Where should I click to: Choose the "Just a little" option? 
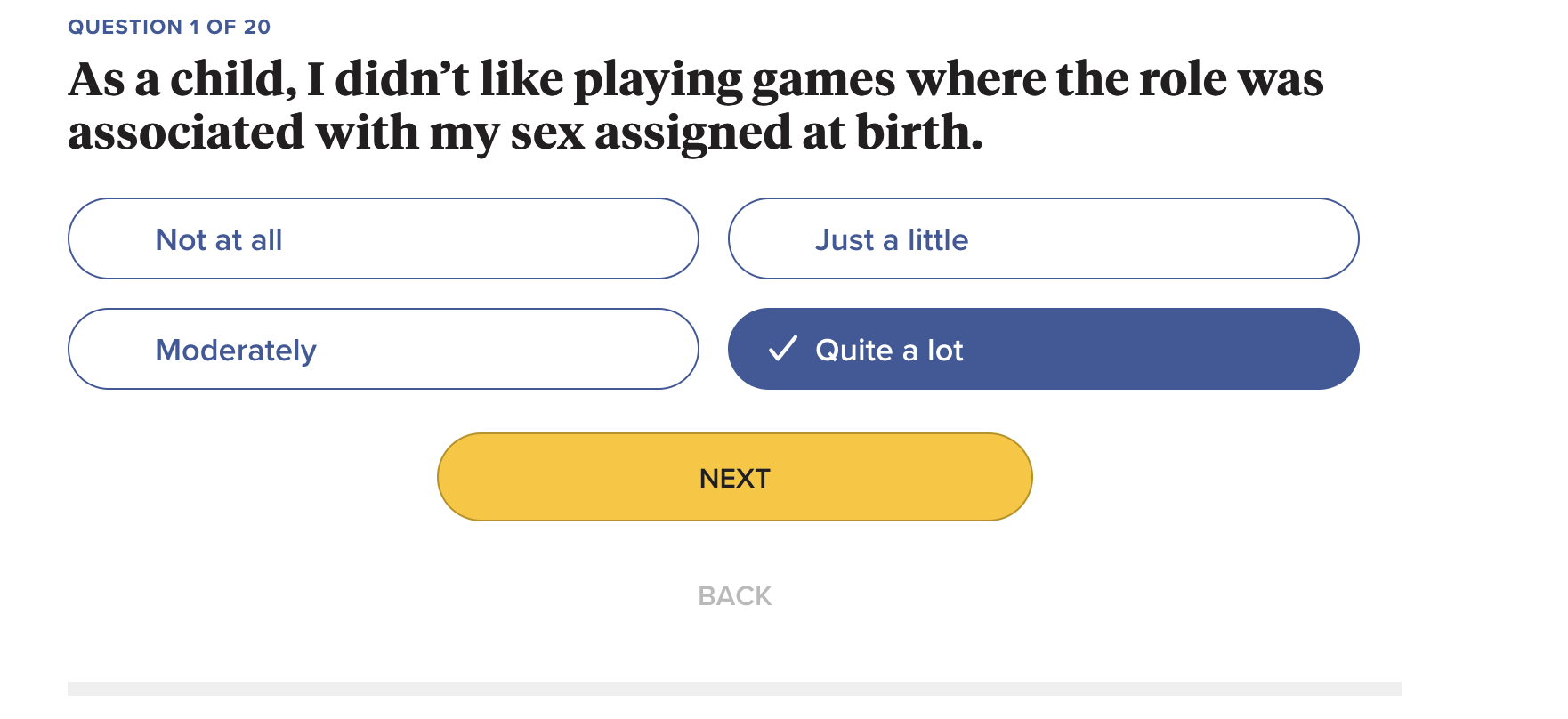pos(1043,238)
